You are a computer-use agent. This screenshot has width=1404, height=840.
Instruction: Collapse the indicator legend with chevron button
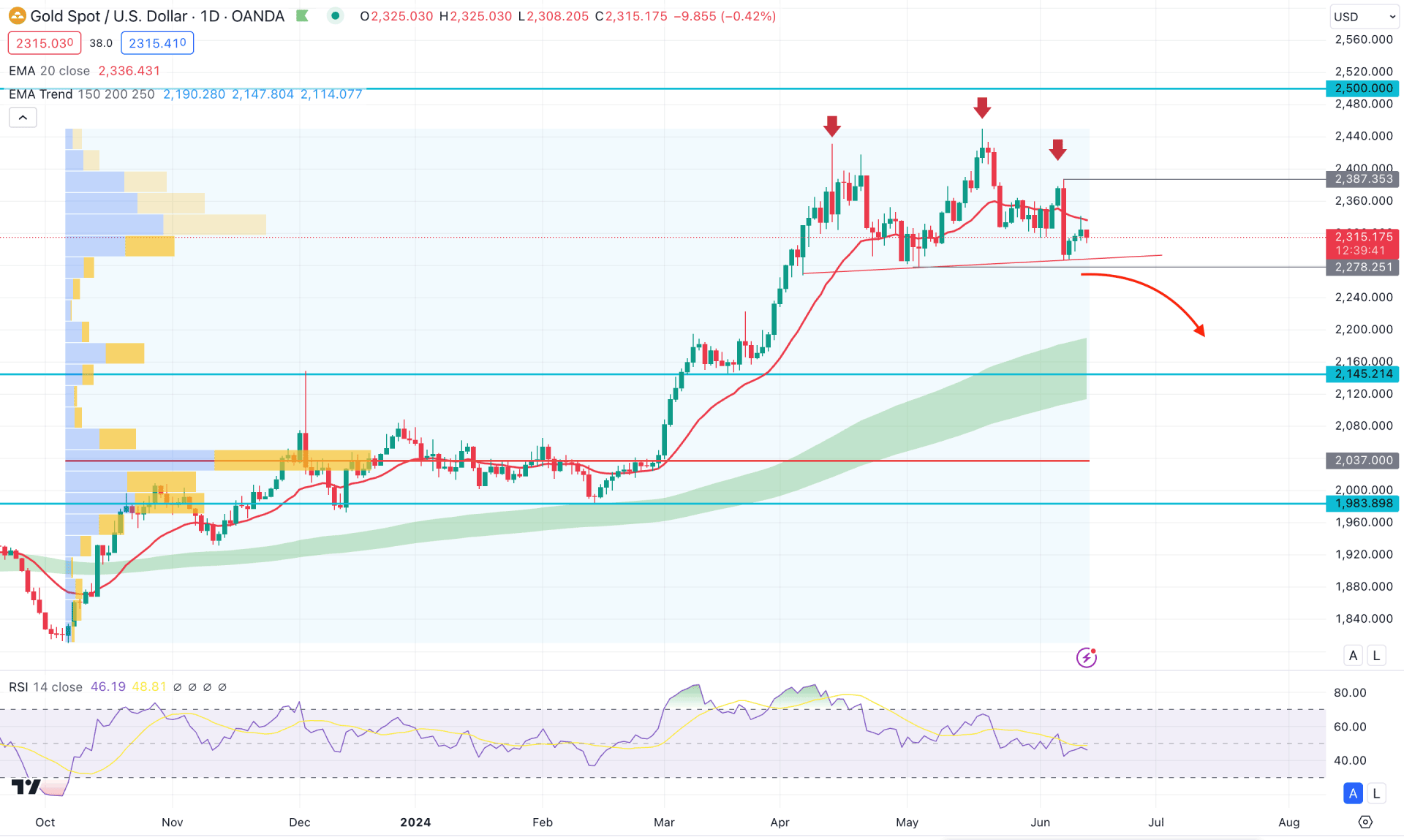point(23,118)
